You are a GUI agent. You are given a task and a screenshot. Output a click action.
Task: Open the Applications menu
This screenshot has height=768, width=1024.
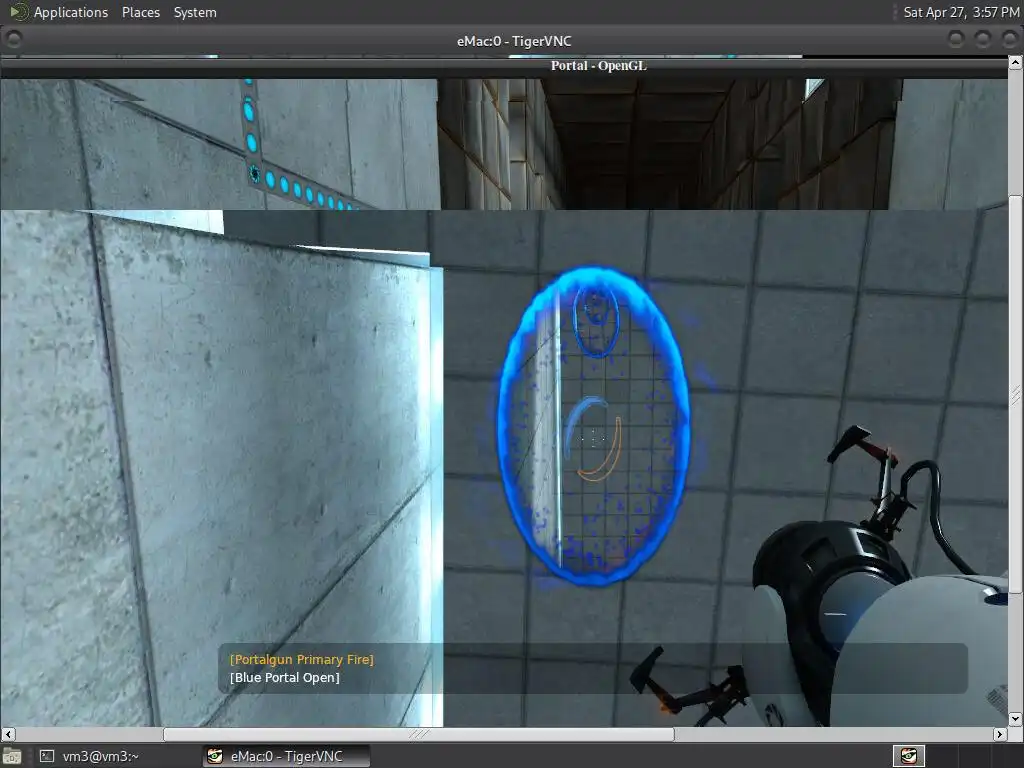71,12
